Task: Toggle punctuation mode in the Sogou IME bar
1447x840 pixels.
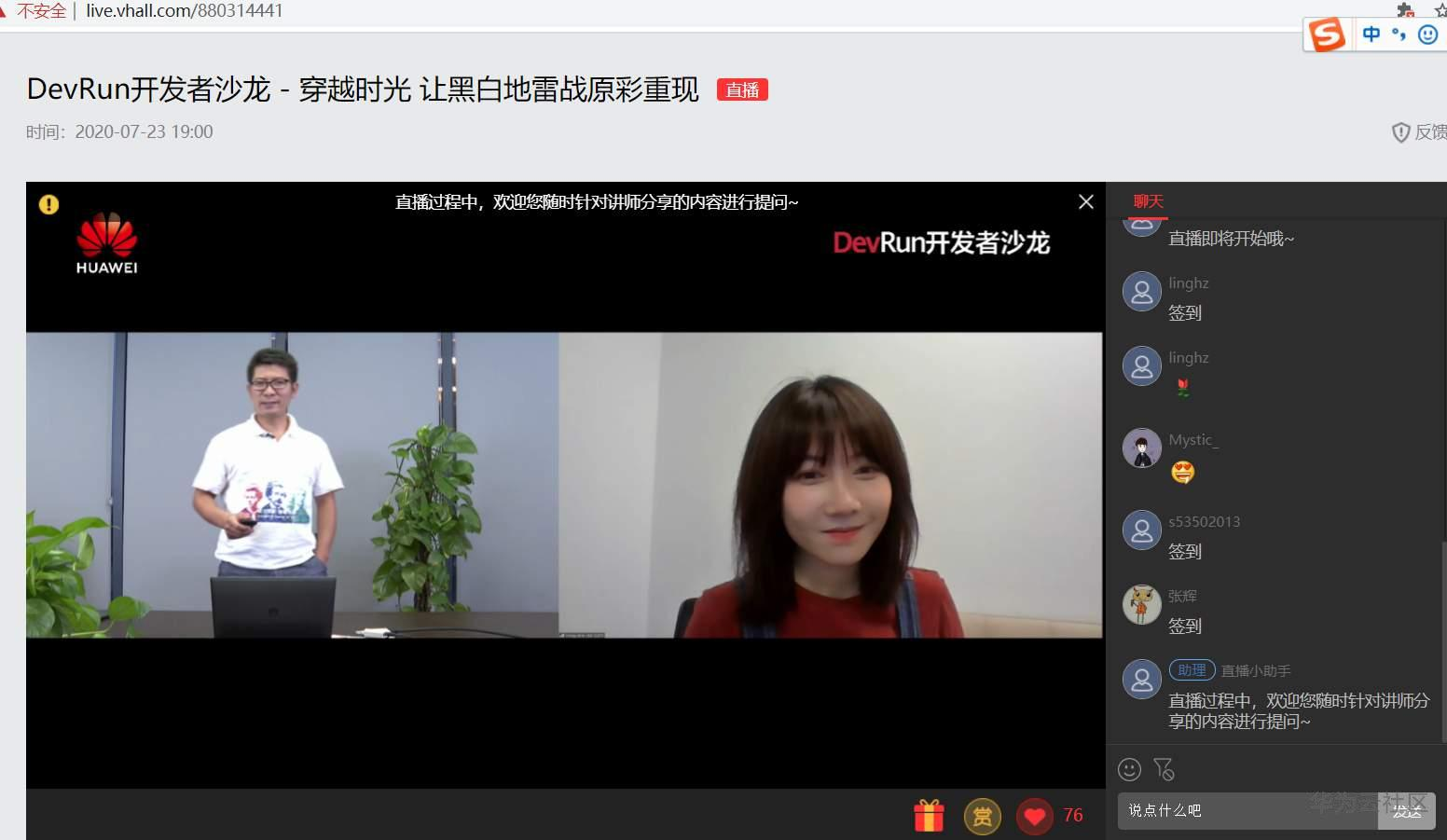Action: [1399, 34]
